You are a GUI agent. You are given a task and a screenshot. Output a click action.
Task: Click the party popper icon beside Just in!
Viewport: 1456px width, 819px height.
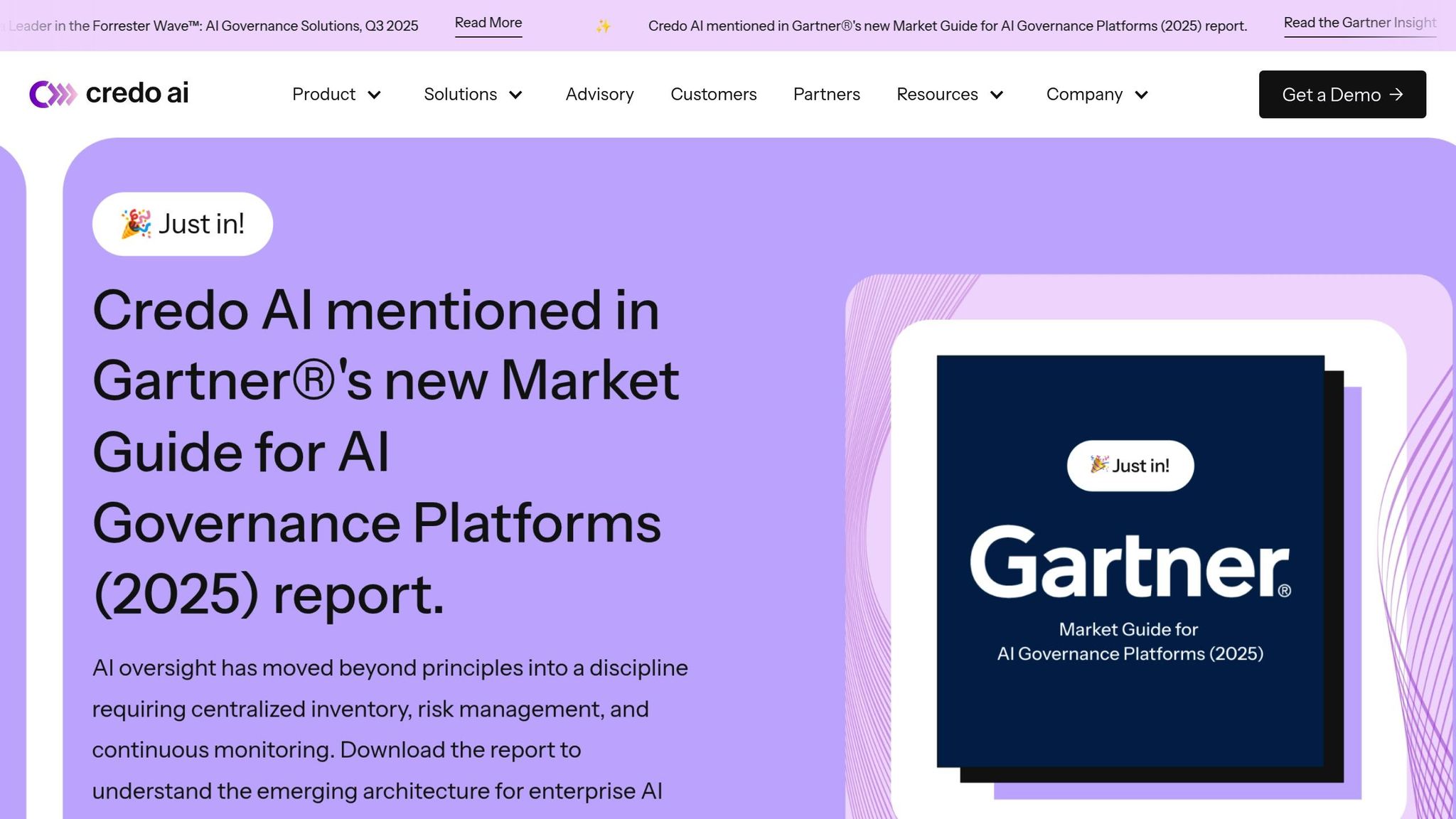click(x=136, y=224)
